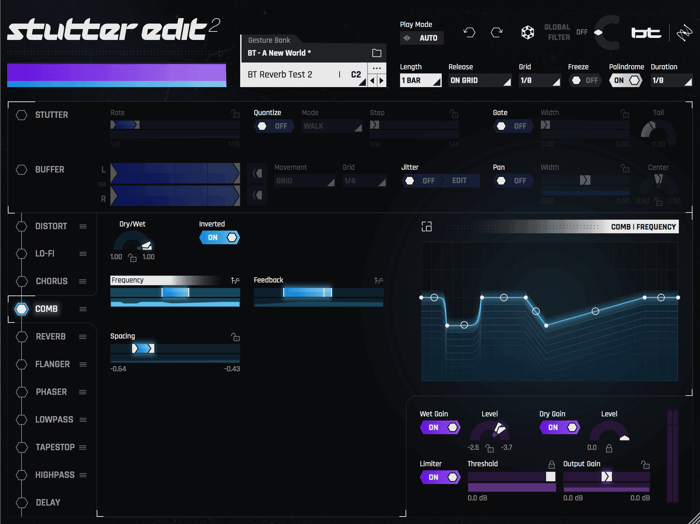Open the Grid 1/8 dropdown

tap(539, 81)
